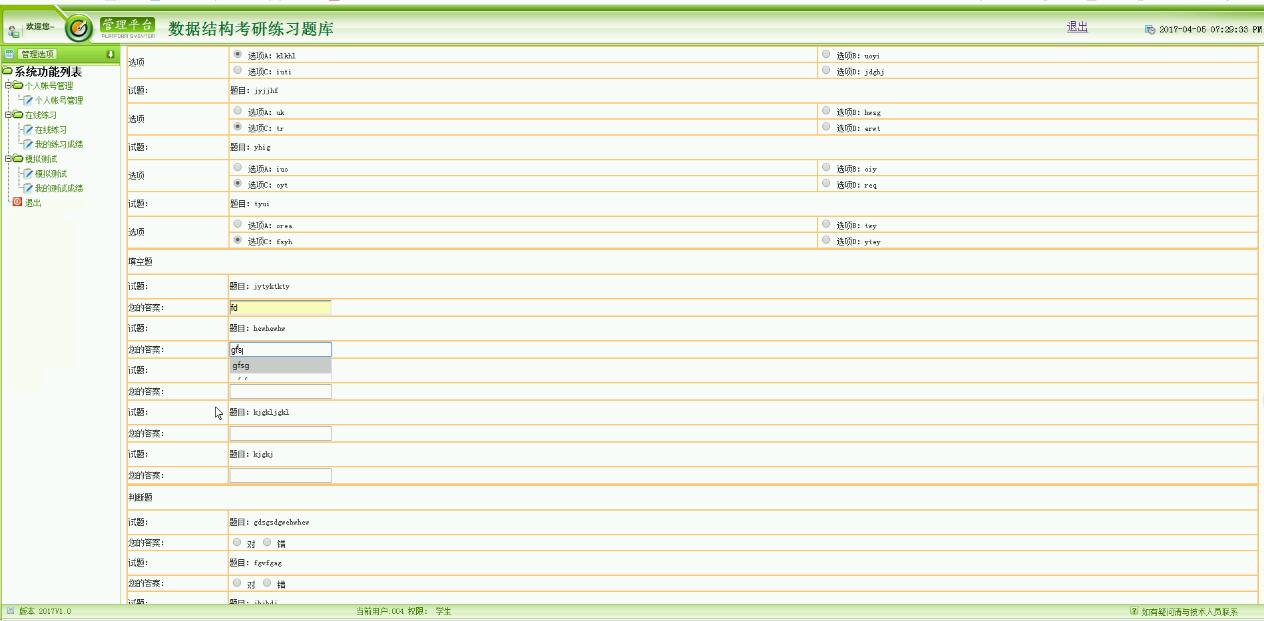Viewport: 1264px width, 621px height.
Task: Click the grid icon beside 管理选项
Action: (9, 53)
